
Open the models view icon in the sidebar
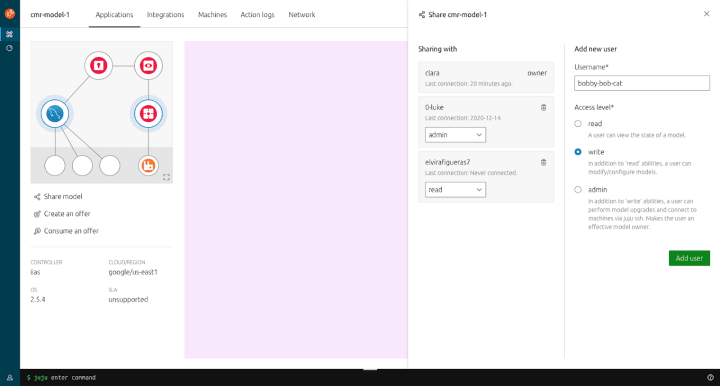(x=9, y=34)
